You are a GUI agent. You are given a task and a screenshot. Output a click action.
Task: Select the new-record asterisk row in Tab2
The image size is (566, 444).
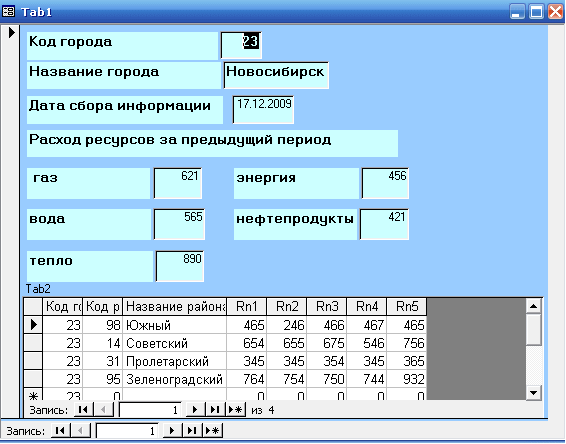click(x=33, y=394)
